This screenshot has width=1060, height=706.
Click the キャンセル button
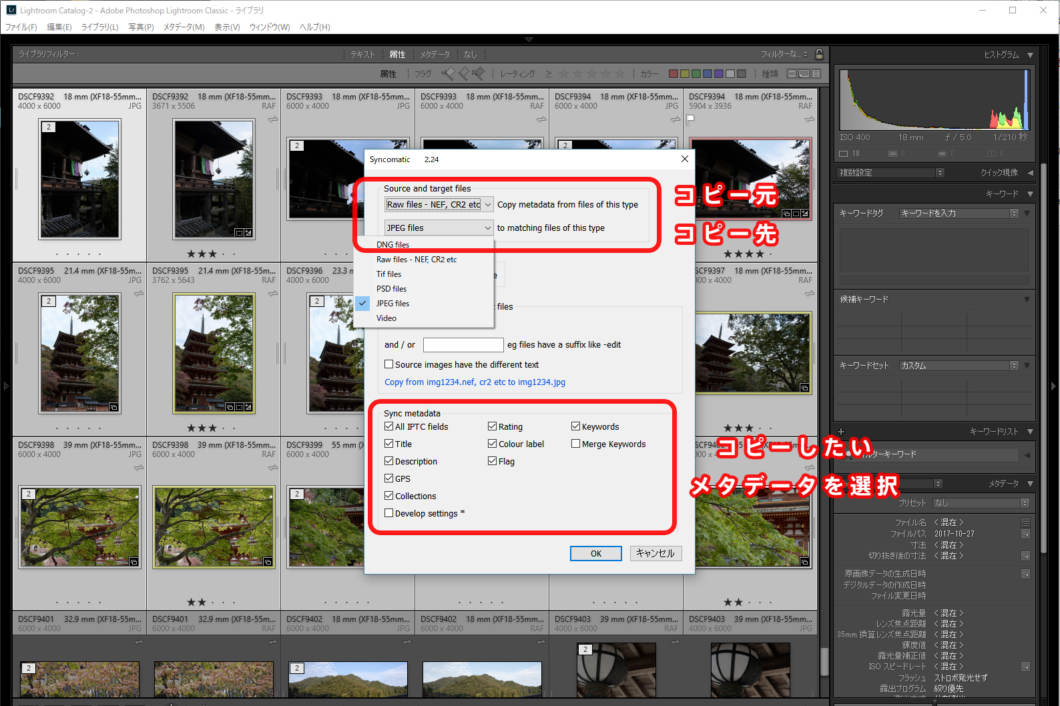click(x=656, y=553)
